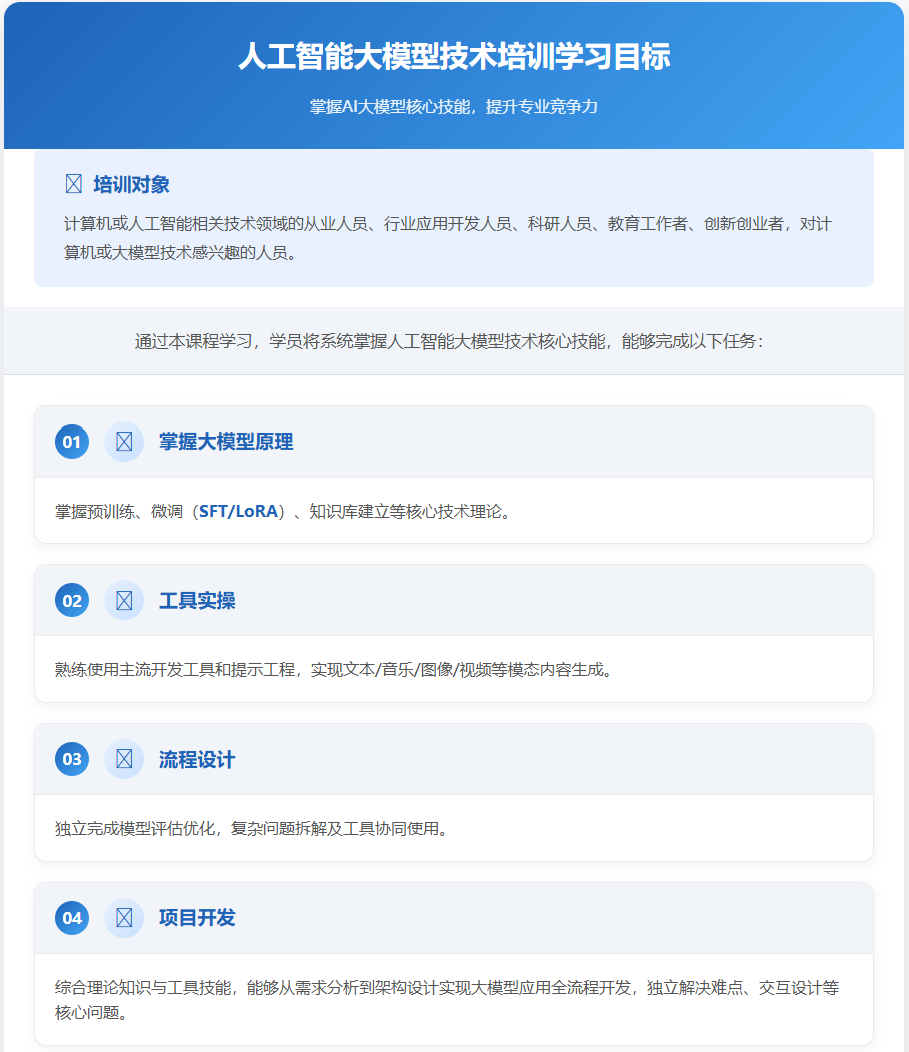Screen dimensions: 909x1052
Task: Click the blue 02 number badge
Action: click(72, 601)
